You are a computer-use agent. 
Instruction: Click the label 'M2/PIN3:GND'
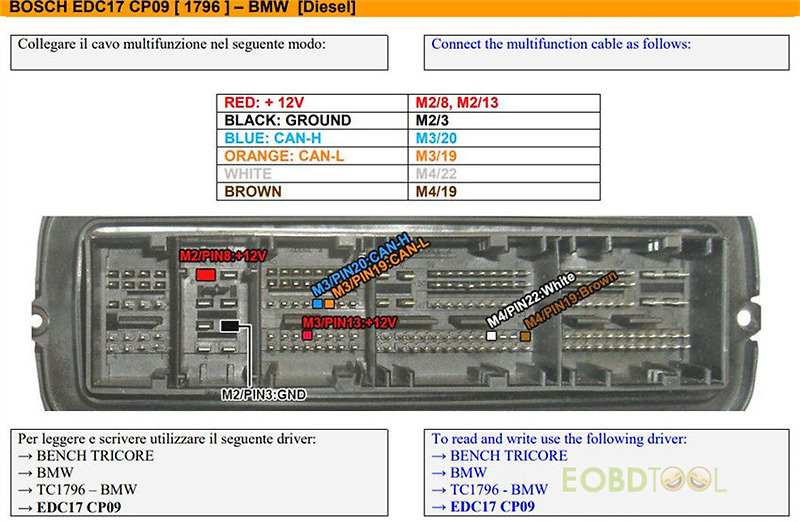[x=264, y=394]
